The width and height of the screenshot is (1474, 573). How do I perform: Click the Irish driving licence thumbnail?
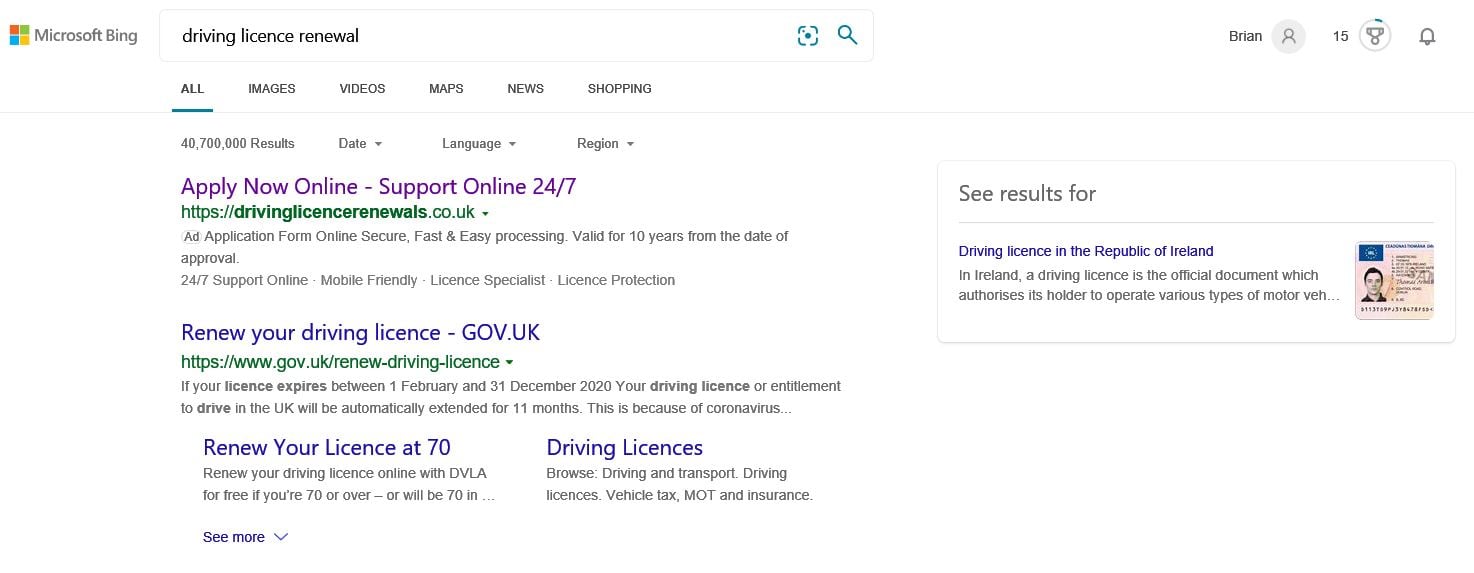[1394, 281]
